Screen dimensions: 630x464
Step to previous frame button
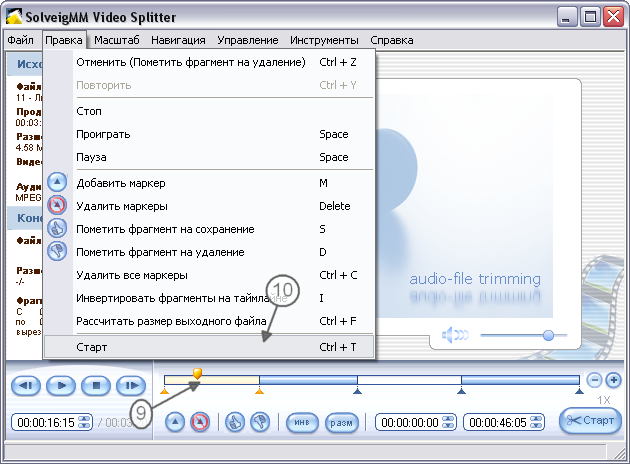coord(26,386)
